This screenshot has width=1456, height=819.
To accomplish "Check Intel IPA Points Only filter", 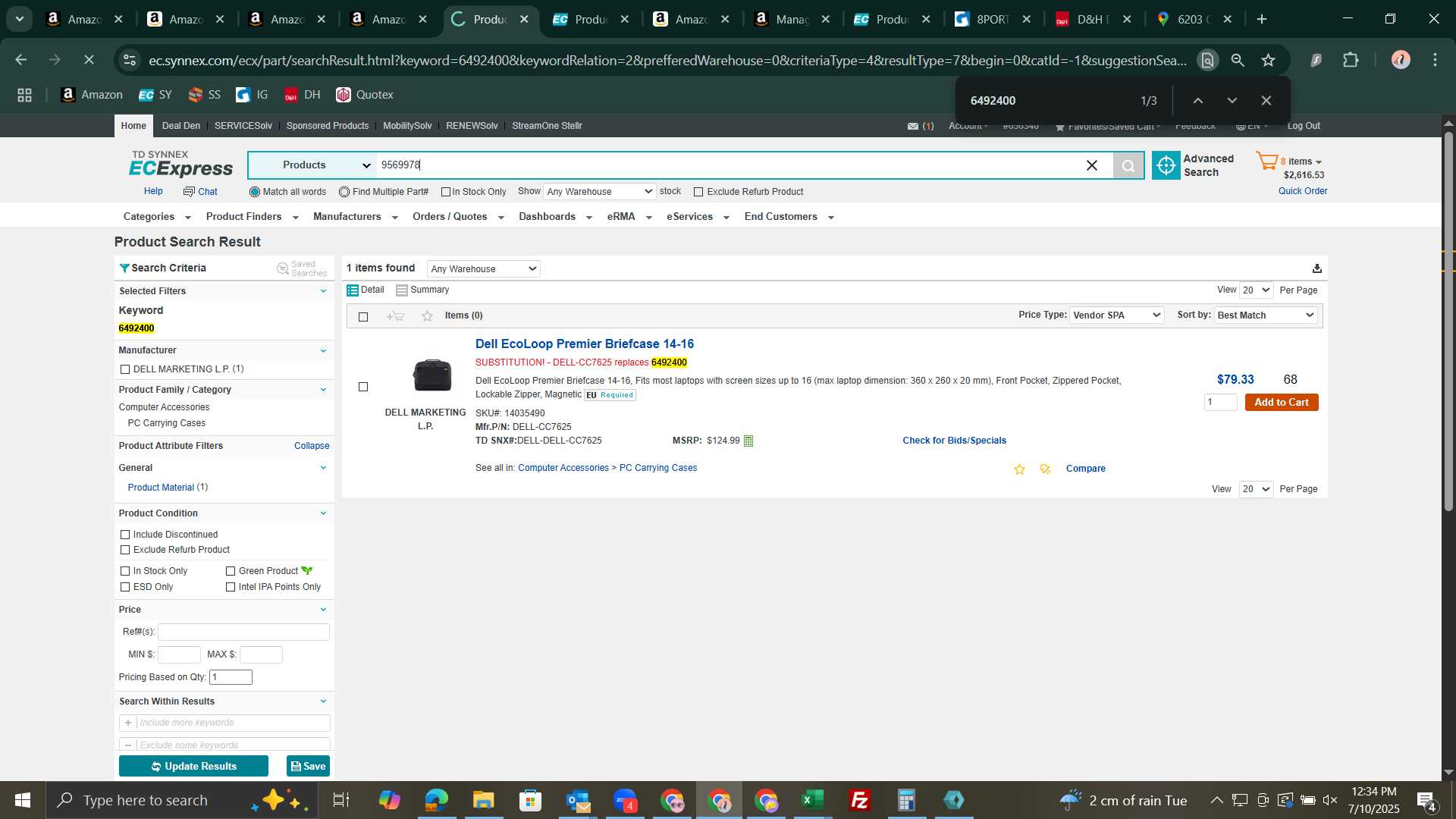I will point(231,587).
